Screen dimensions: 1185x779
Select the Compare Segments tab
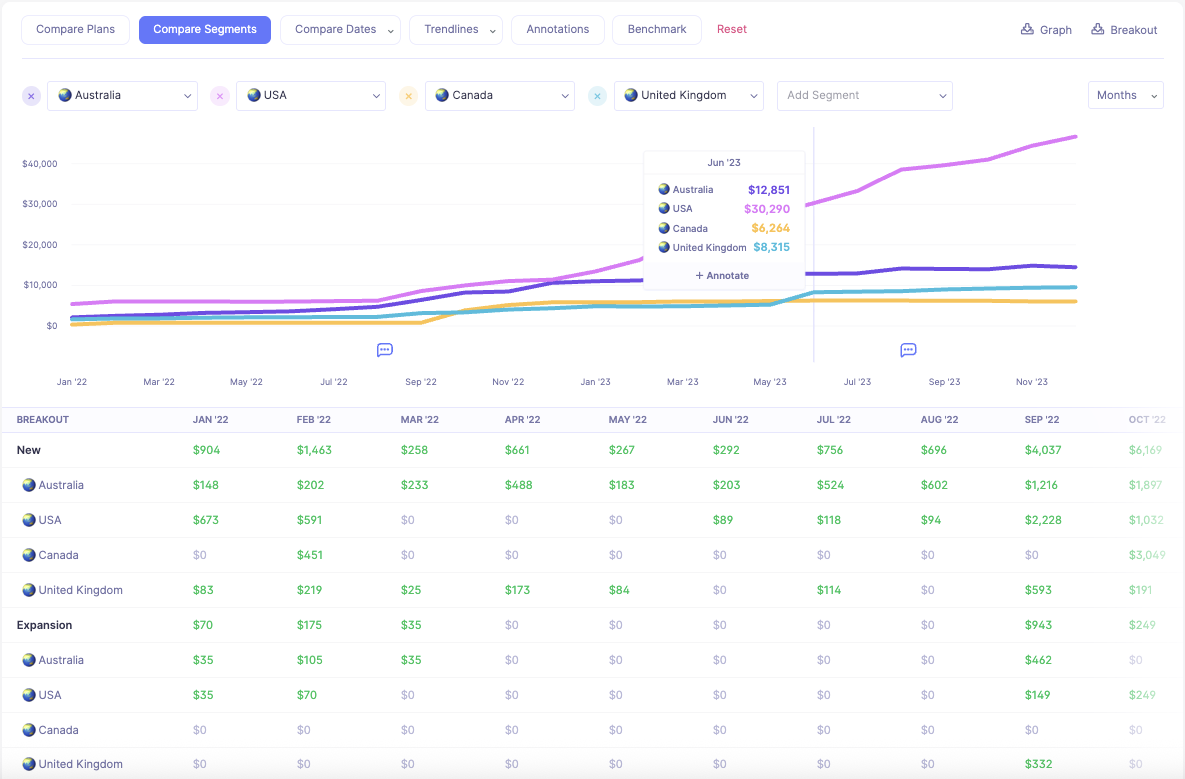(x=205, y=29)
